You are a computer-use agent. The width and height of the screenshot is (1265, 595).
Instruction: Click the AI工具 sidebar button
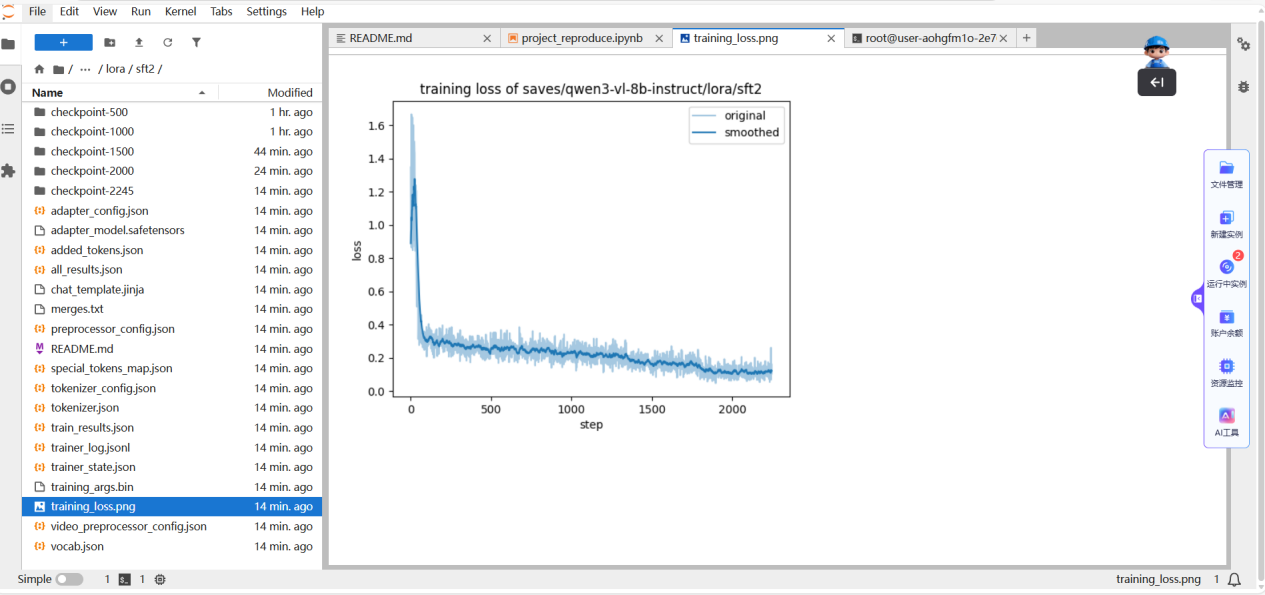(1226, 422)
